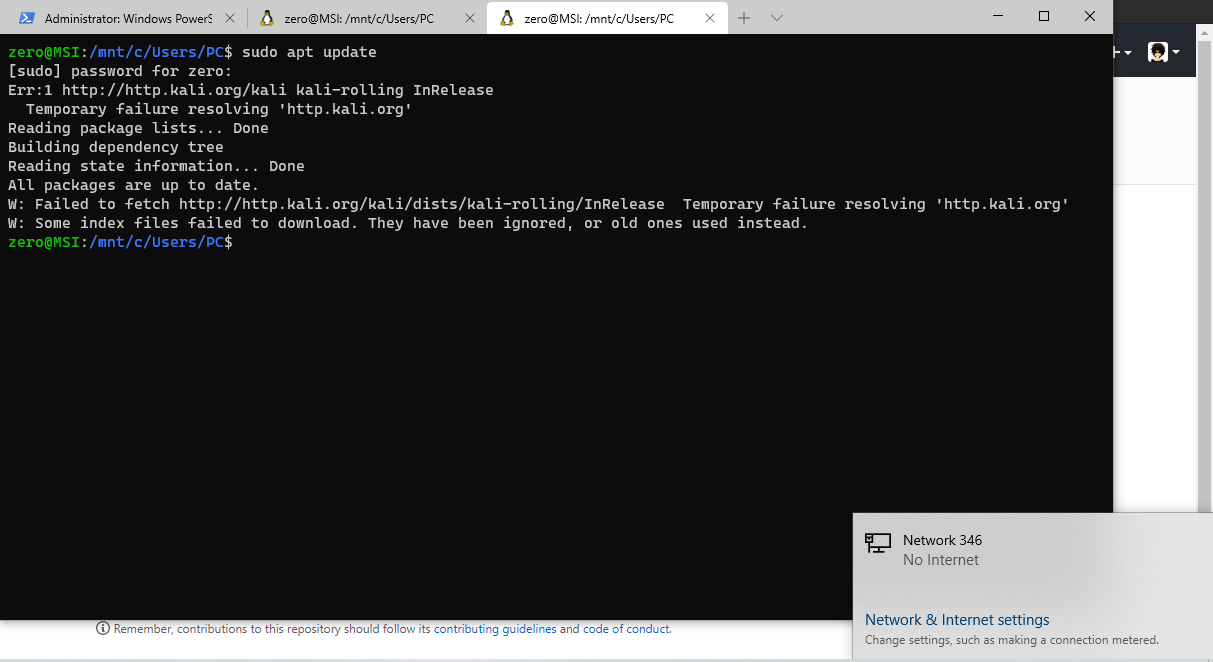Switch to the Administrator: Windows PowerShell tab

click(128, 18)
